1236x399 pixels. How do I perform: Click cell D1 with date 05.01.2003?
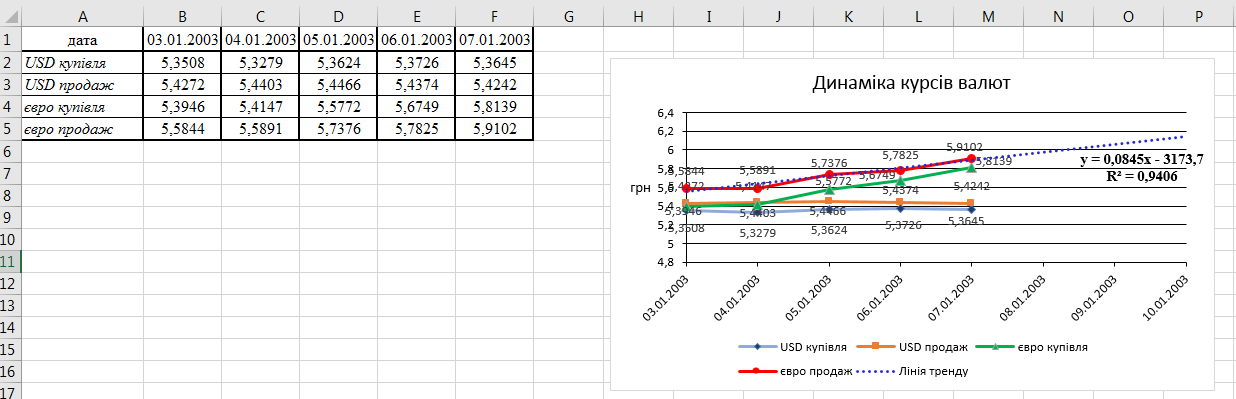[338, 40]
